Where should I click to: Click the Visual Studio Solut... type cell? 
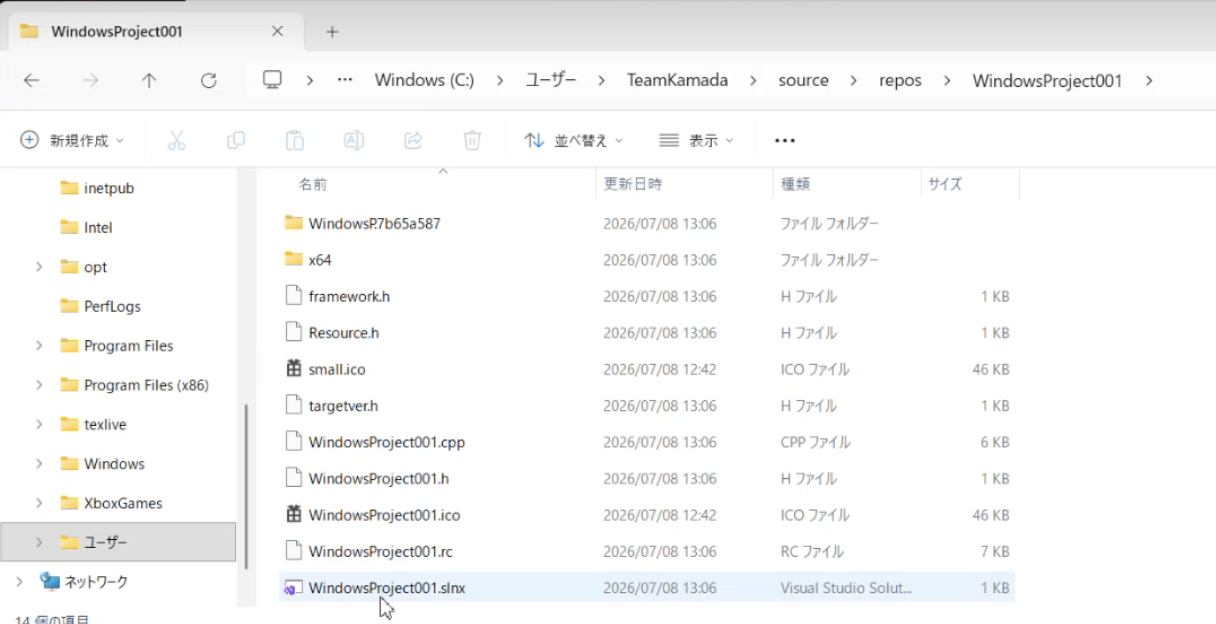(x=846, y=588)
